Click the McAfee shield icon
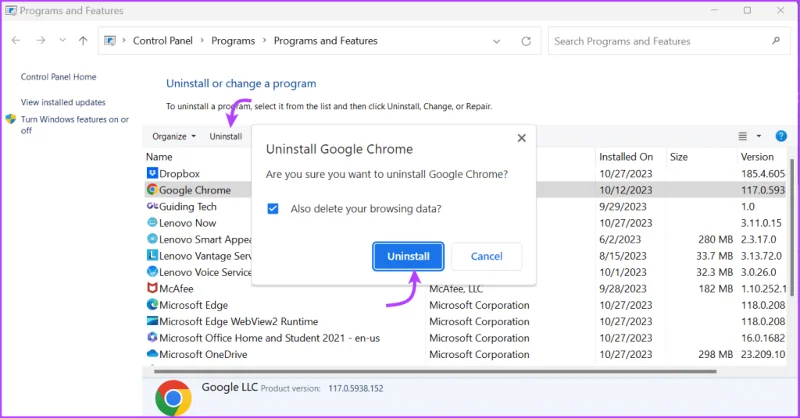This screenshot has width=800, height=418. coord(152,288)
